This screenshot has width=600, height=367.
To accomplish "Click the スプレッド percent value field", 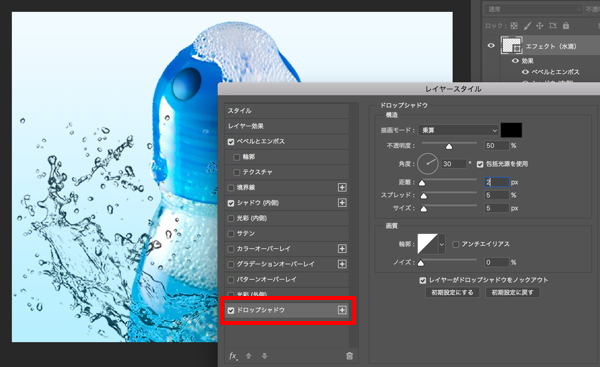I will [x=497, y=195].
